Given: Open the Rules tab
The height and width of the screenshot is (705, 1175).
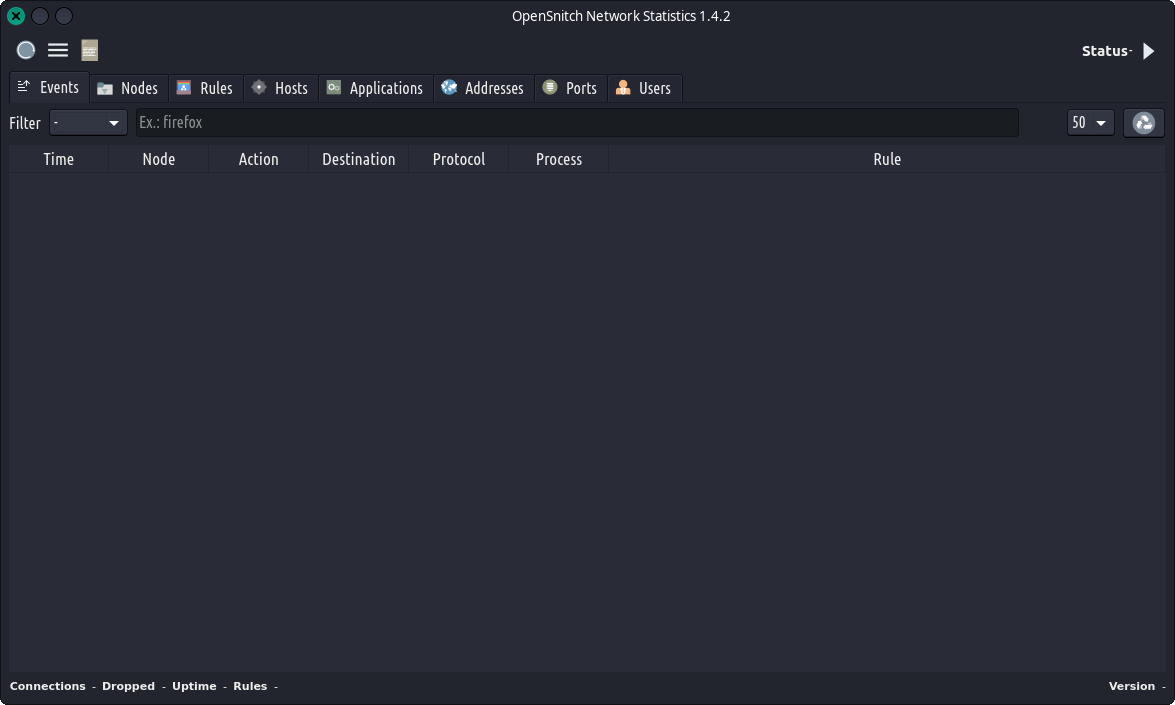Looking at the screenshot, I should point(205,88).
